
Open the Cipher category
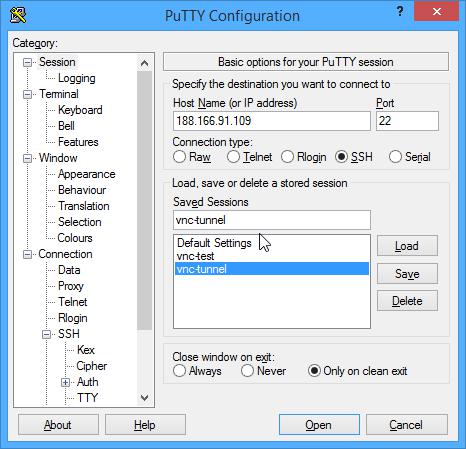point(91,366)
